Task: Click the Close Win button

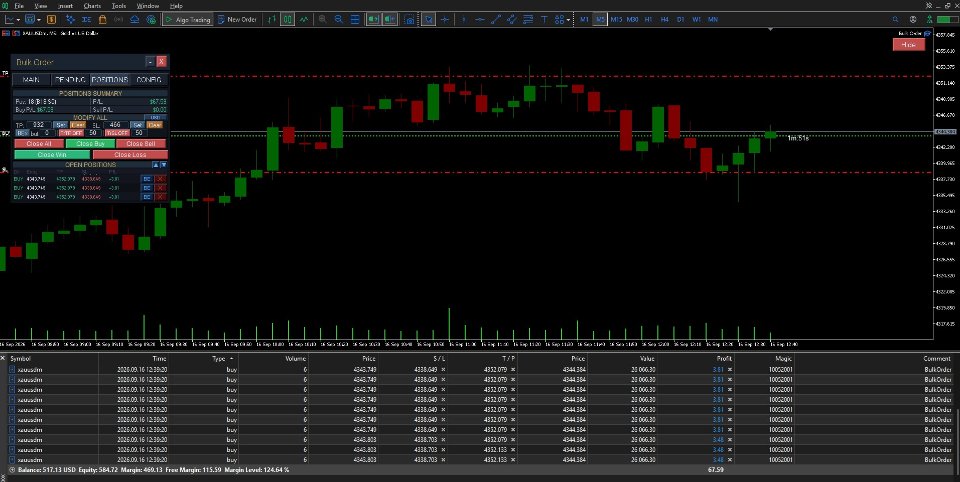Action: [52, 154]
